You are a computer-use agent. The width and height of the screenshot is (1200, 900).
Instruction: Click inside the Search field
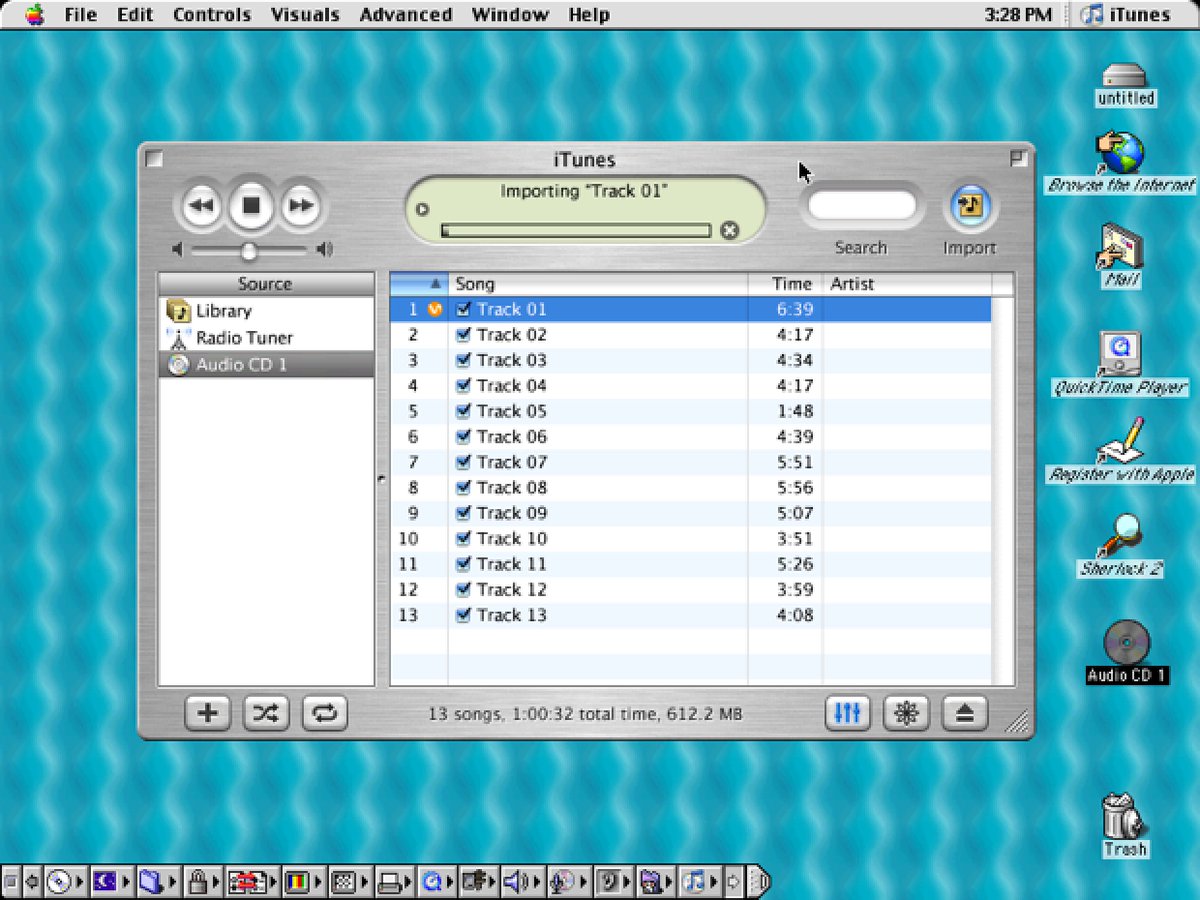(x=861, y=205)
